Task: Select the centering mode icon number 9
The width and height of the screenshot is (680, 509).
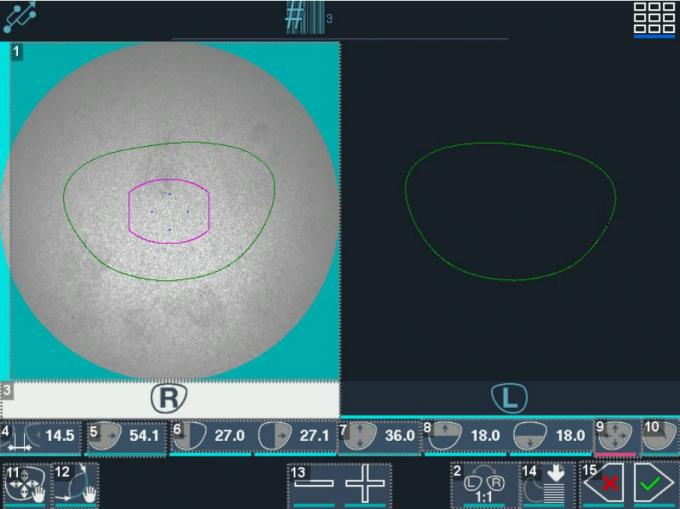Action: 615,436
